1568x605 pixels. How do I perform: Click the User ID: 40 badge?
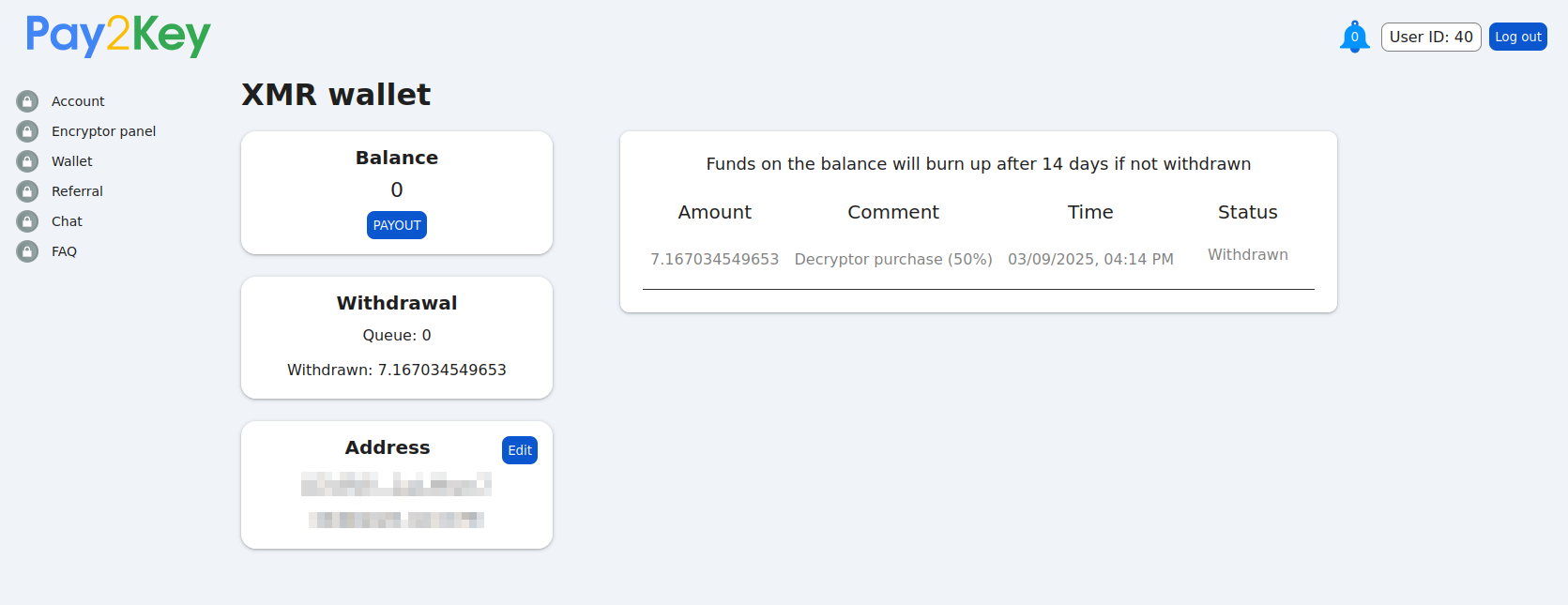(1430, 37)
